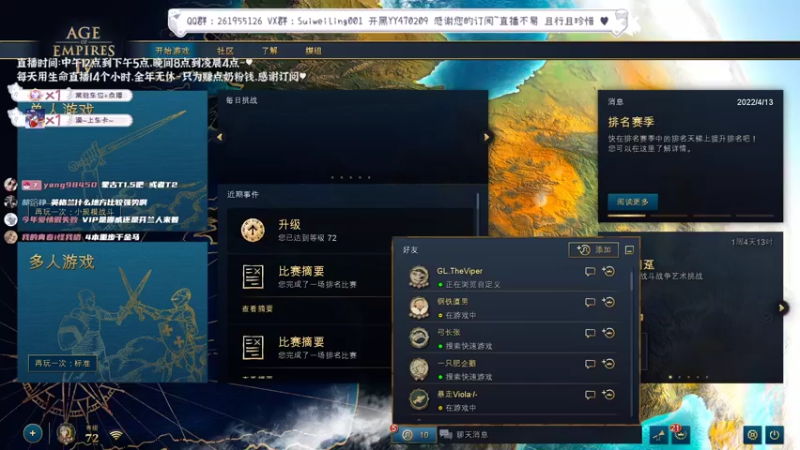The image size is (800, 450).
Task: Click the round plus button
Action: click(33, 434)
